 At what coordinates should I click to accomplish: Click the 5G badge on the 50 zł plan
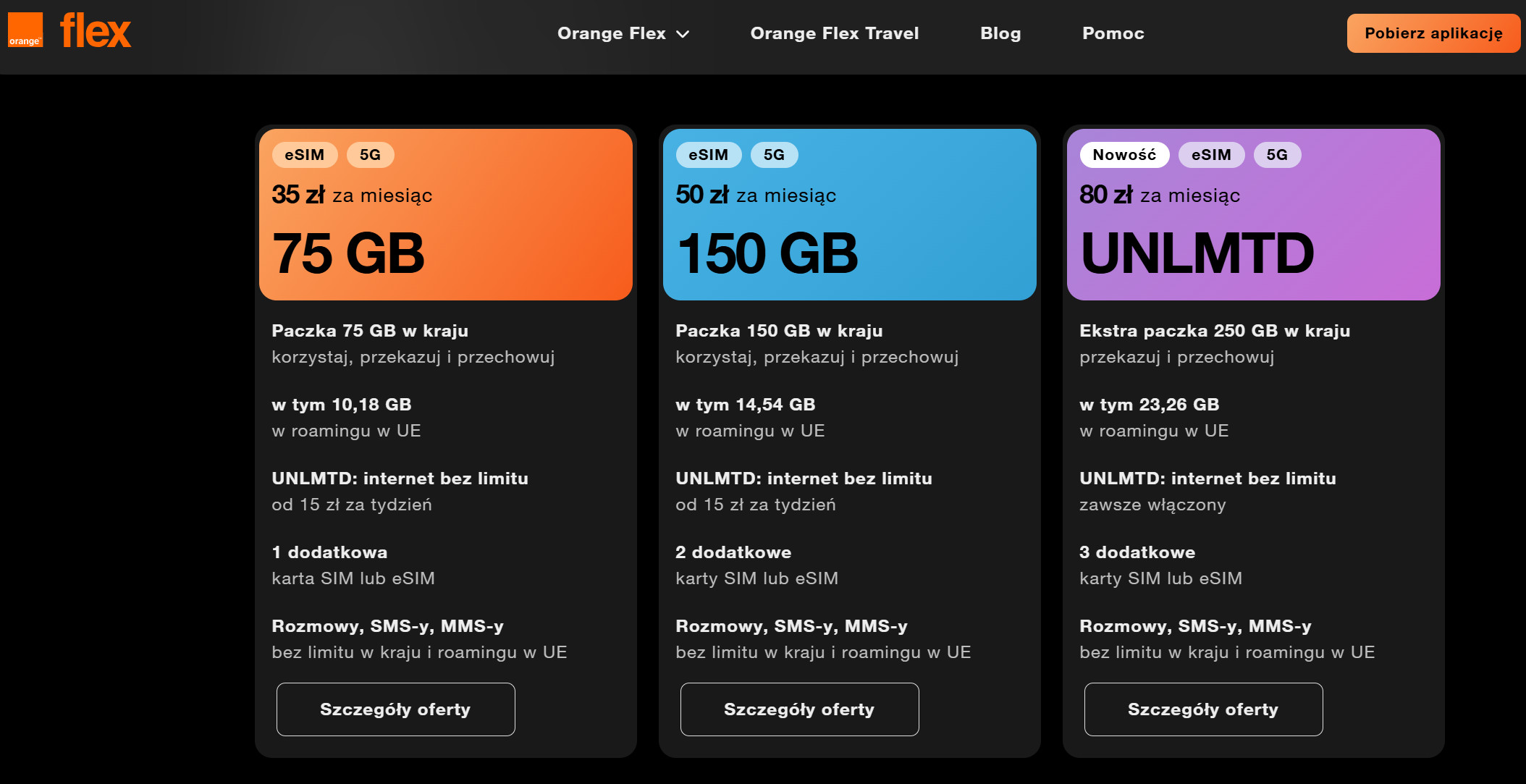[x=775, y=155]
